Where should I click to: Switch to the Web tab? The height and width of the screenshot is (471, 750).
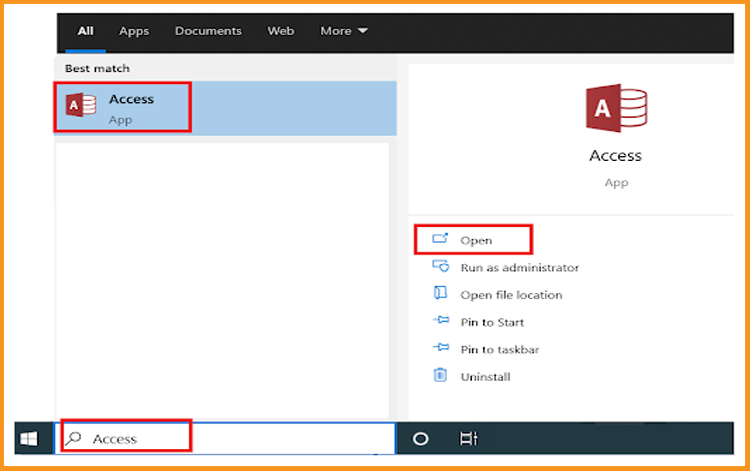click(281, 31)
